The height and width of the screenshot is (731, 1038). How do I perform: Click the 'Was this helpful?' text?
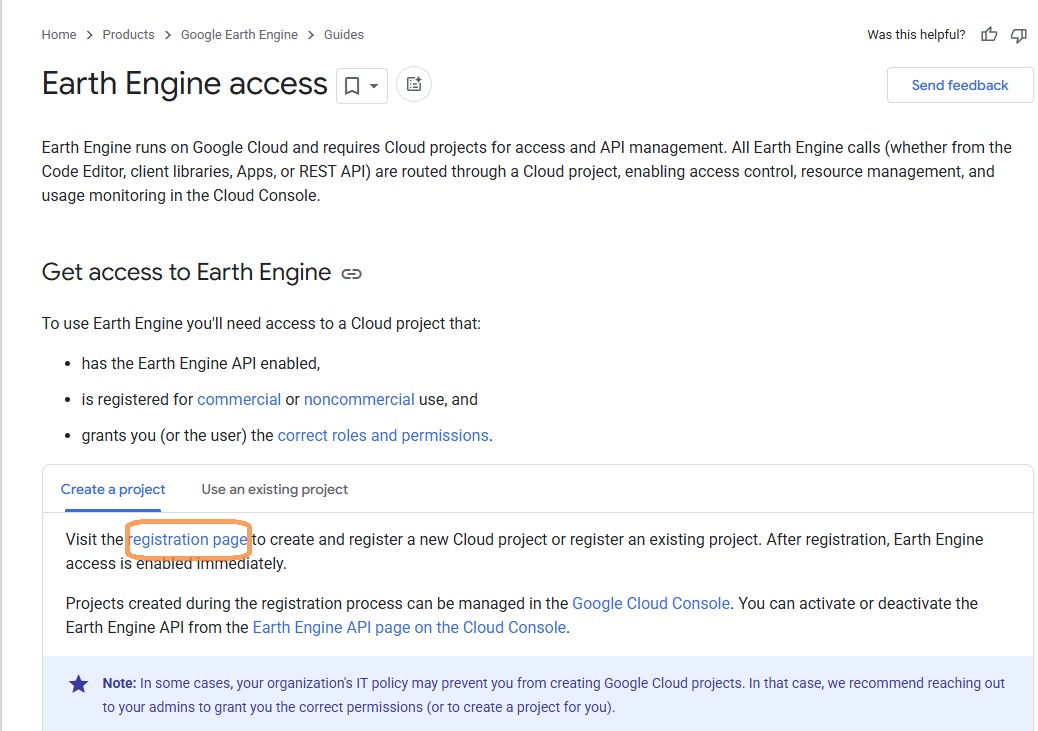click(x=916, y=34)
